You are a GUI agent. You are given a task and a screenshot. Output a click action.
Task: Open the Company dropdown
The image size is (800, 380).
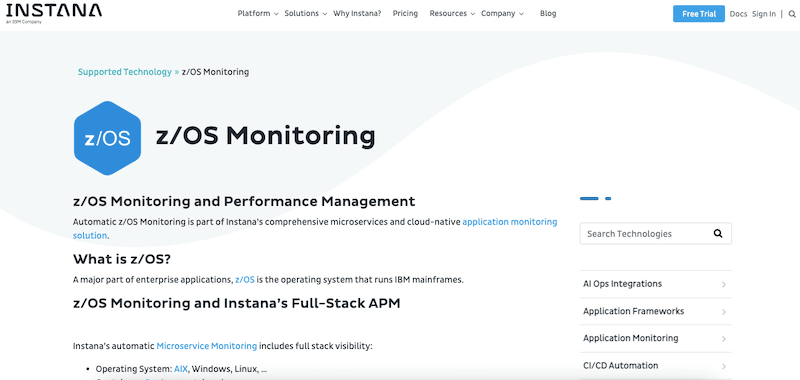(x=502, y=14)
